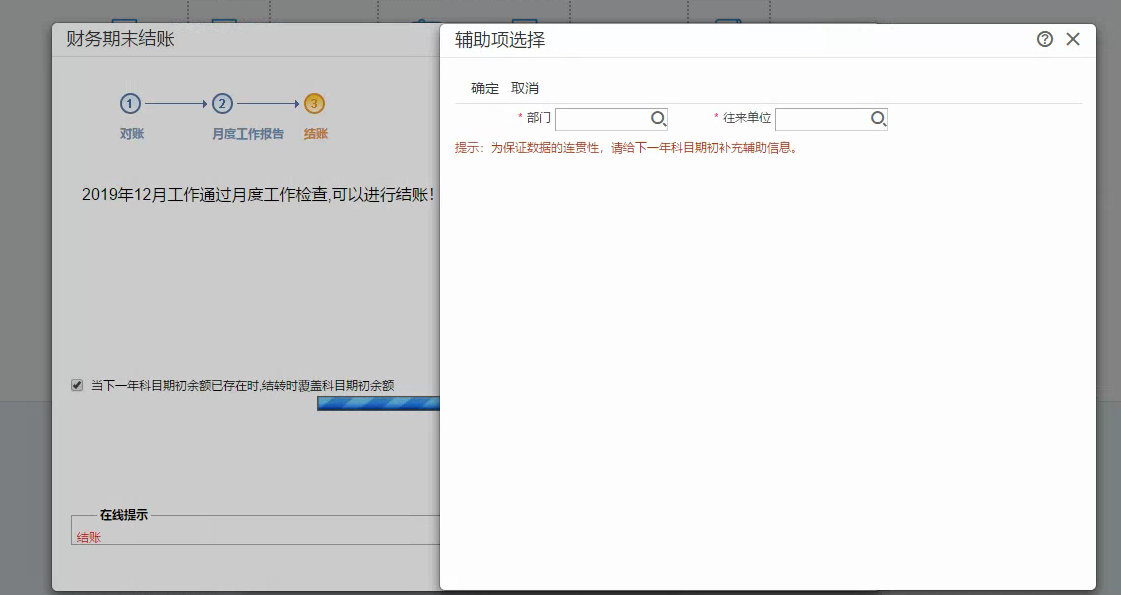Screen dimensions: 1121x595
Task: Close the 辅助项选择 dialog
Action: pyautogui.click(x=1072, y=39)
